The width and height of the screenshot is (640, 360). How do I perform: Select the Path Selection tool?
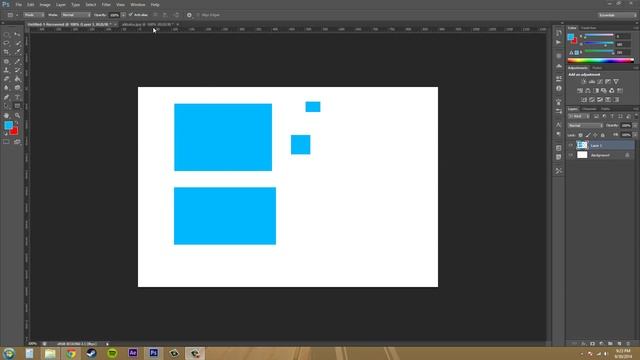pyautogui.click(x=6, y=106)
